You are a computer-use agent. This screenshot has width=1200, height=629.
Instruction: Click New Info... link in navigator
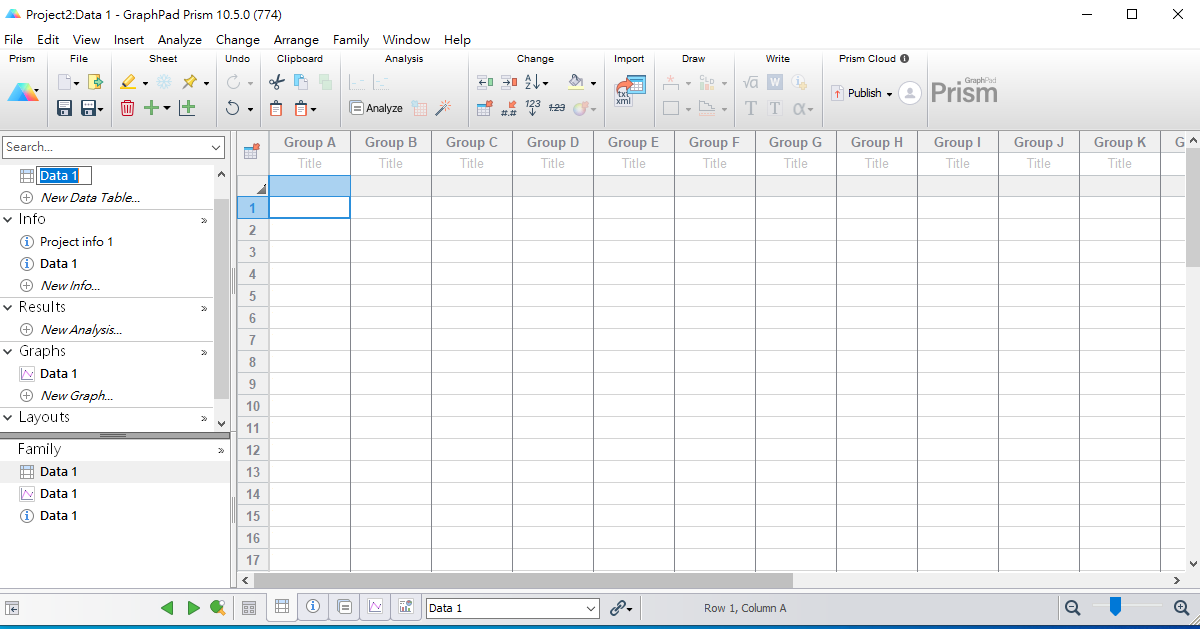(70, 286)
